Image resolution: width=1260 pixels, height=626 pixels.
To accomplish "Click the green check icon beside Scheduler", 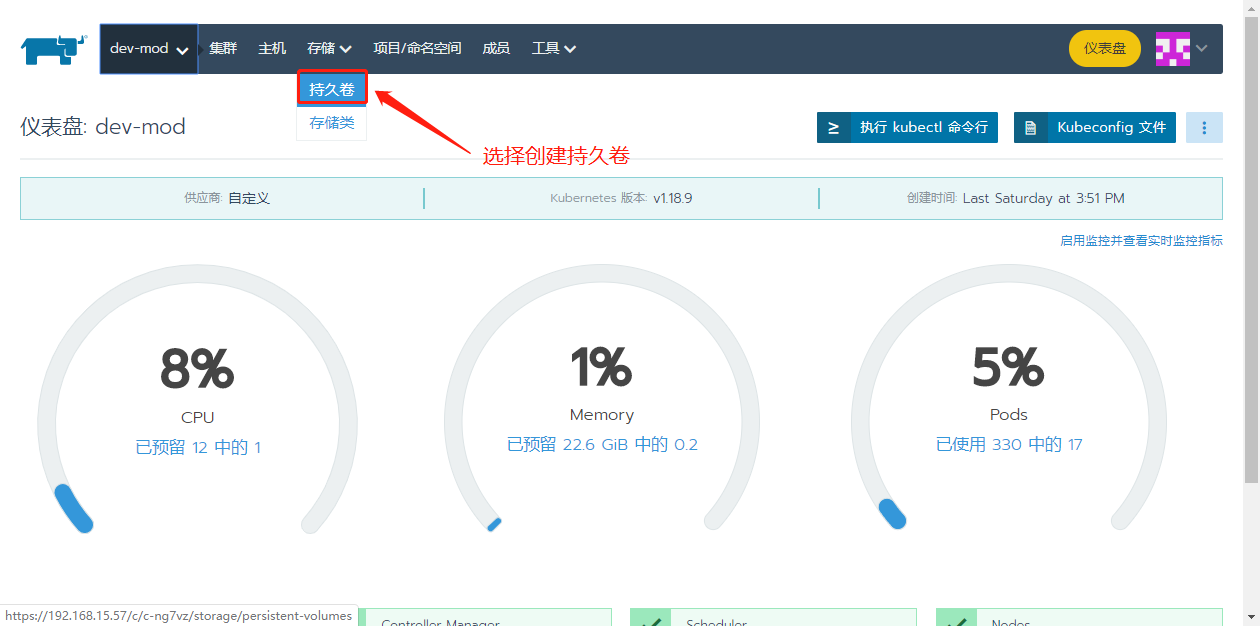I will coord(651,622).
